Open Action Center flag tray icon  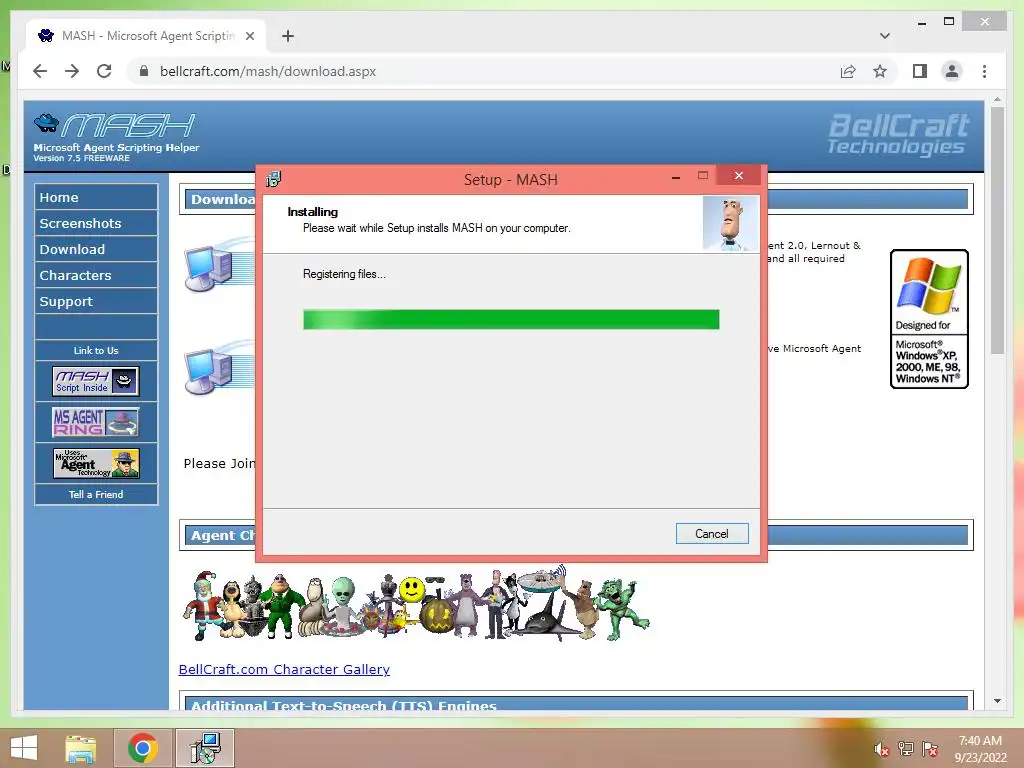(x=930, y=749)
